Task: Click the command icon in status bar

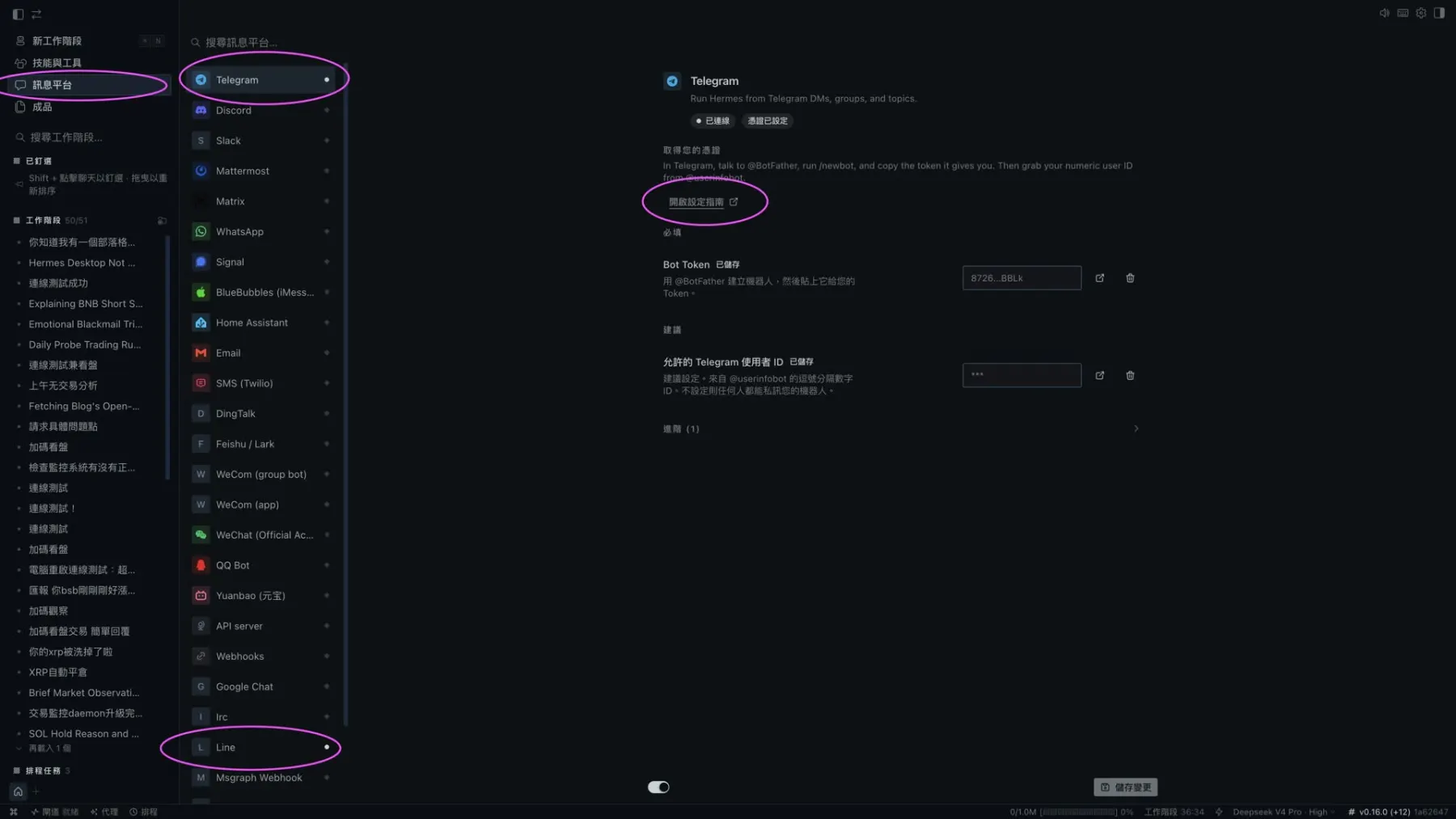Action: tap(13, 812)
